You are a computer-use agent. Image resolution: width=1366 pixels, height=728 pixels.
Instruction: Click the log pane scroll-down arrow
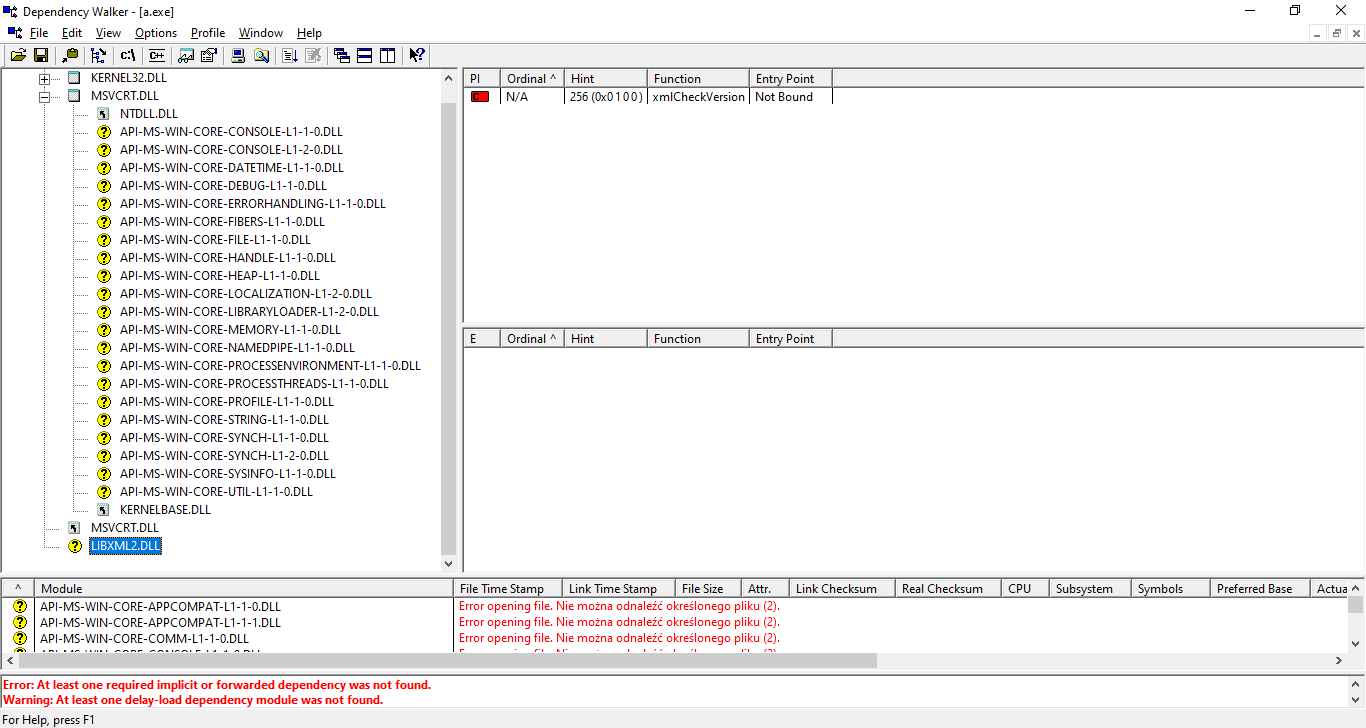point(1355,700)
